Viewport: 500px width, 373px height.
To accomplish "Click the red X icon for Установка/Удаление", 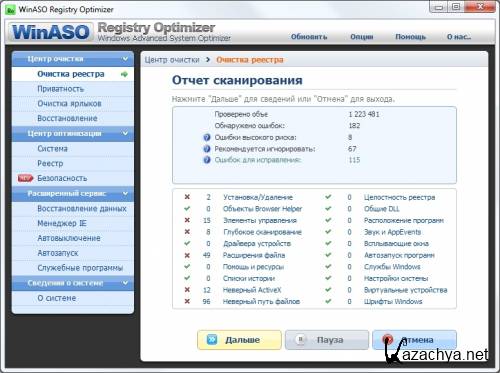I will pyautogui.click(x=187, y=197).
